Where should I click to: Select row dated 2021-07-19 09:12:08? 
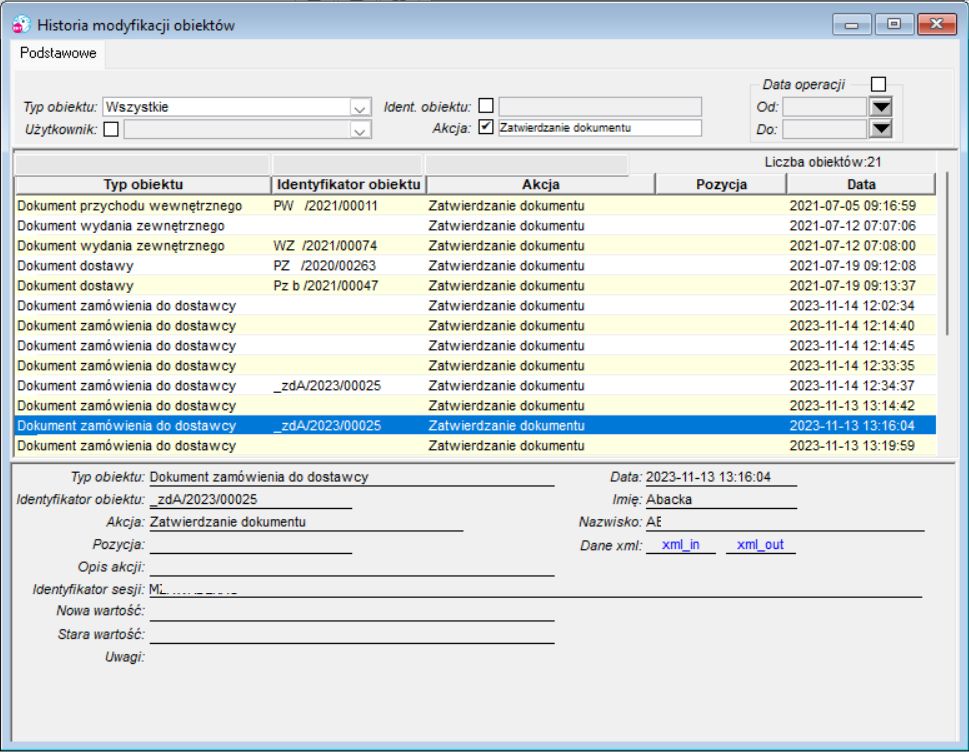tap(475, 266)
